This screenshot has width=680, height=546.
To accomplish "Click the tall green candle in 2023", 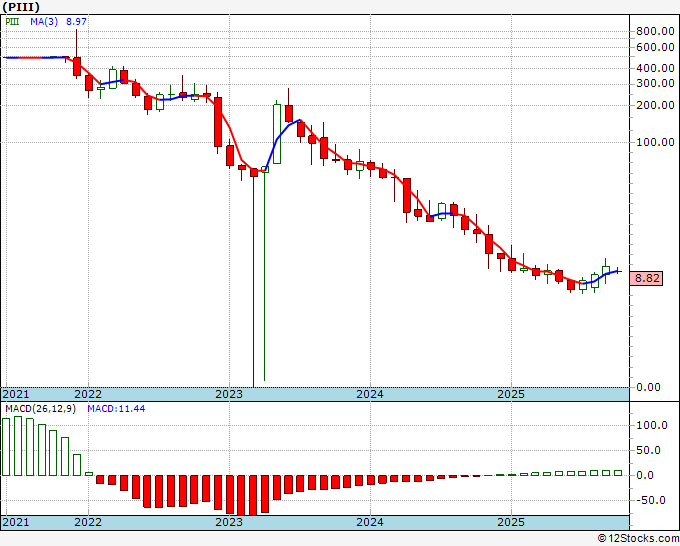I will pyautogui.click(x=277, y=134).
